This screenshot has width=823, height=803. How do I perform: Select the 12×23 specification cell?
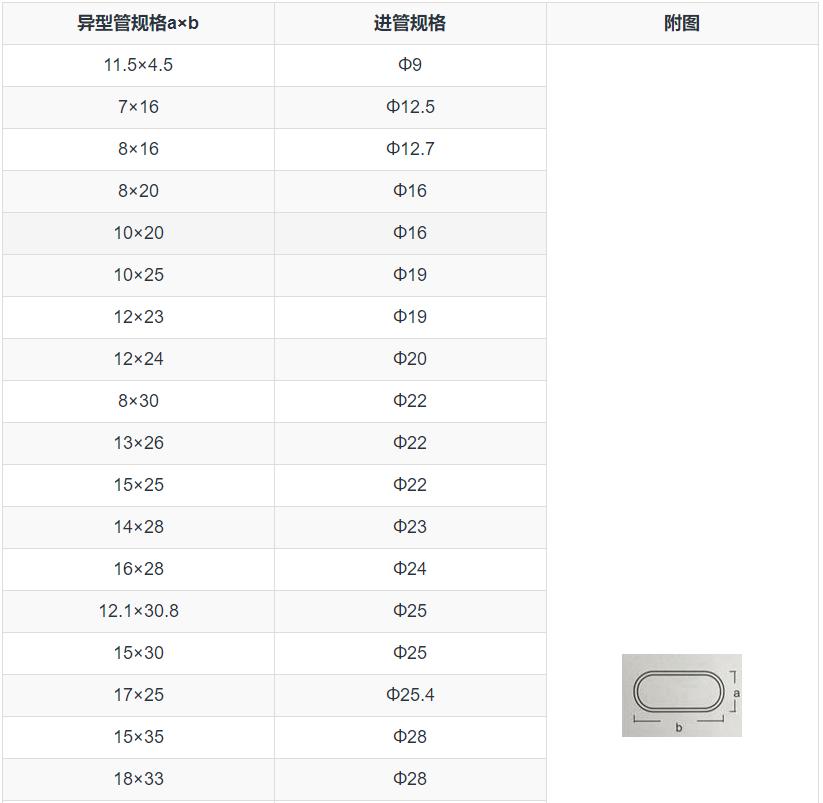click(138, 316)
